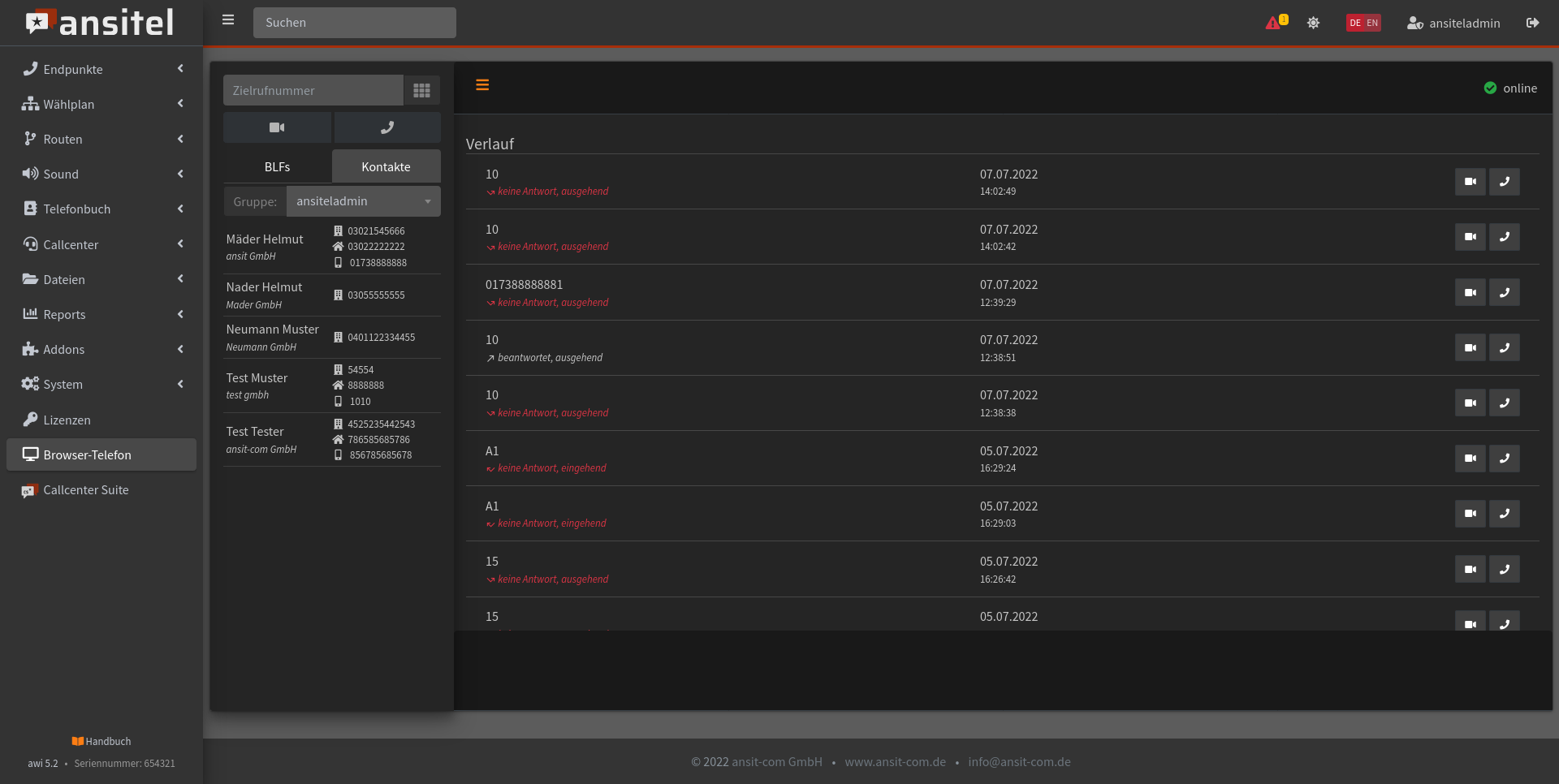This screenshot has width=1559, height=784.
Task: Open the Gruppe ansiteladmin dropdown
Action: 363,201
